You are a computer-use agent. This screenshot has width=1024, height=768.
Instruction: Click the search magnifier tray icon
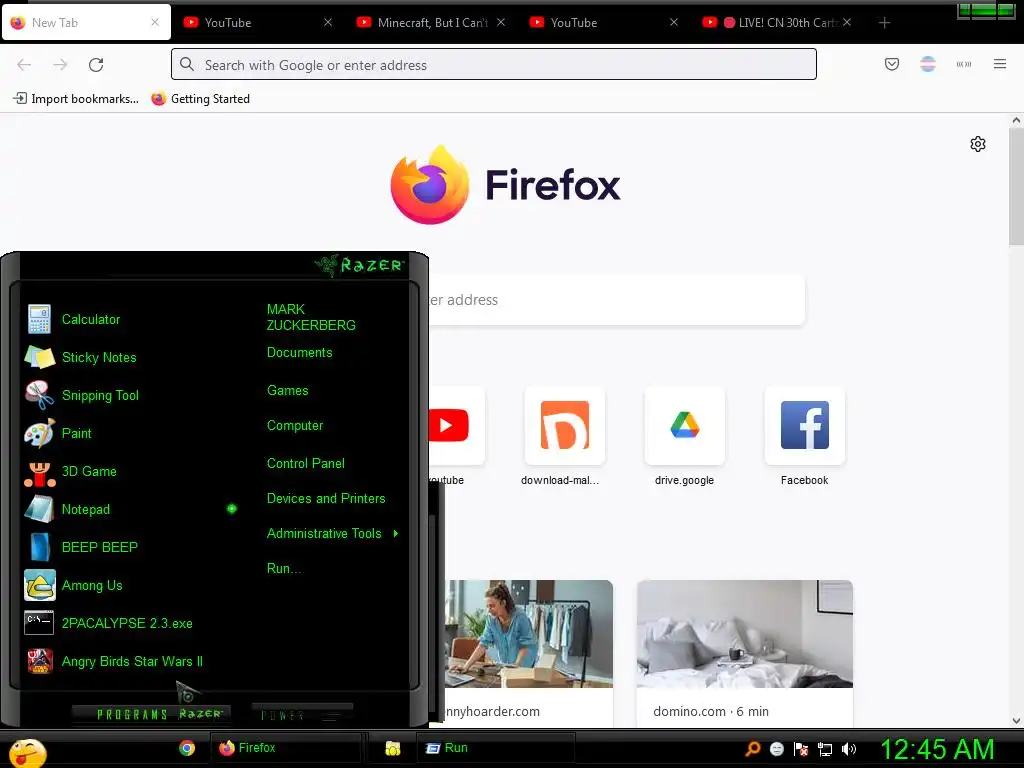click(x=753, y=748)
